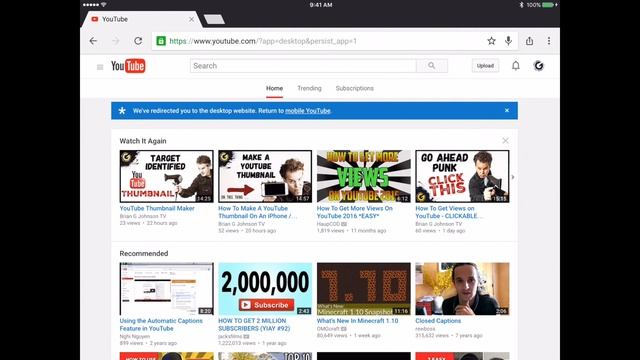Viewport: 640px width, 360px height.
Task: Open the jacksfilms channel name
Action: click(230, 336)
